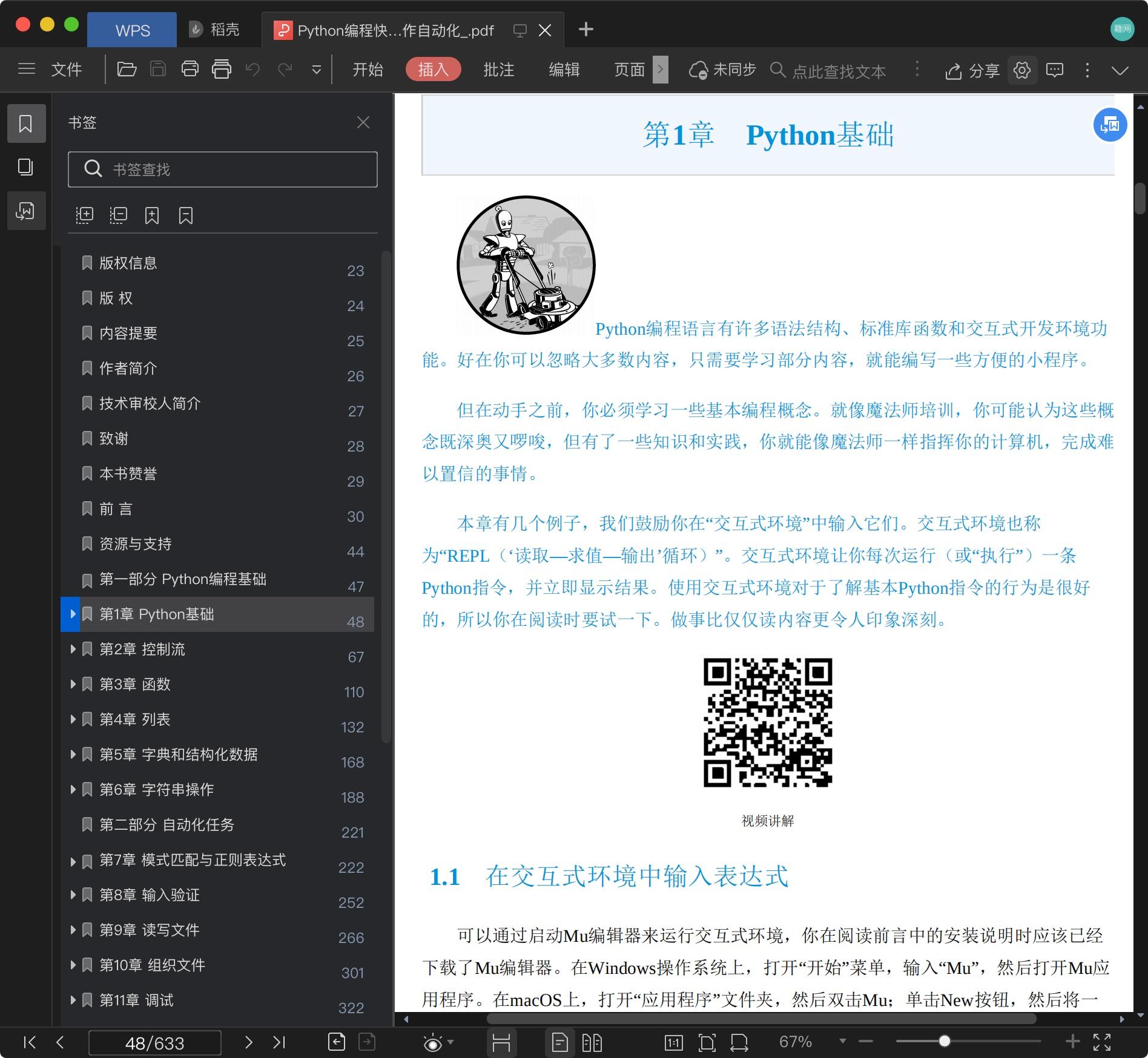
Task: Select the 前 言 bookmark
Action: 217,509
